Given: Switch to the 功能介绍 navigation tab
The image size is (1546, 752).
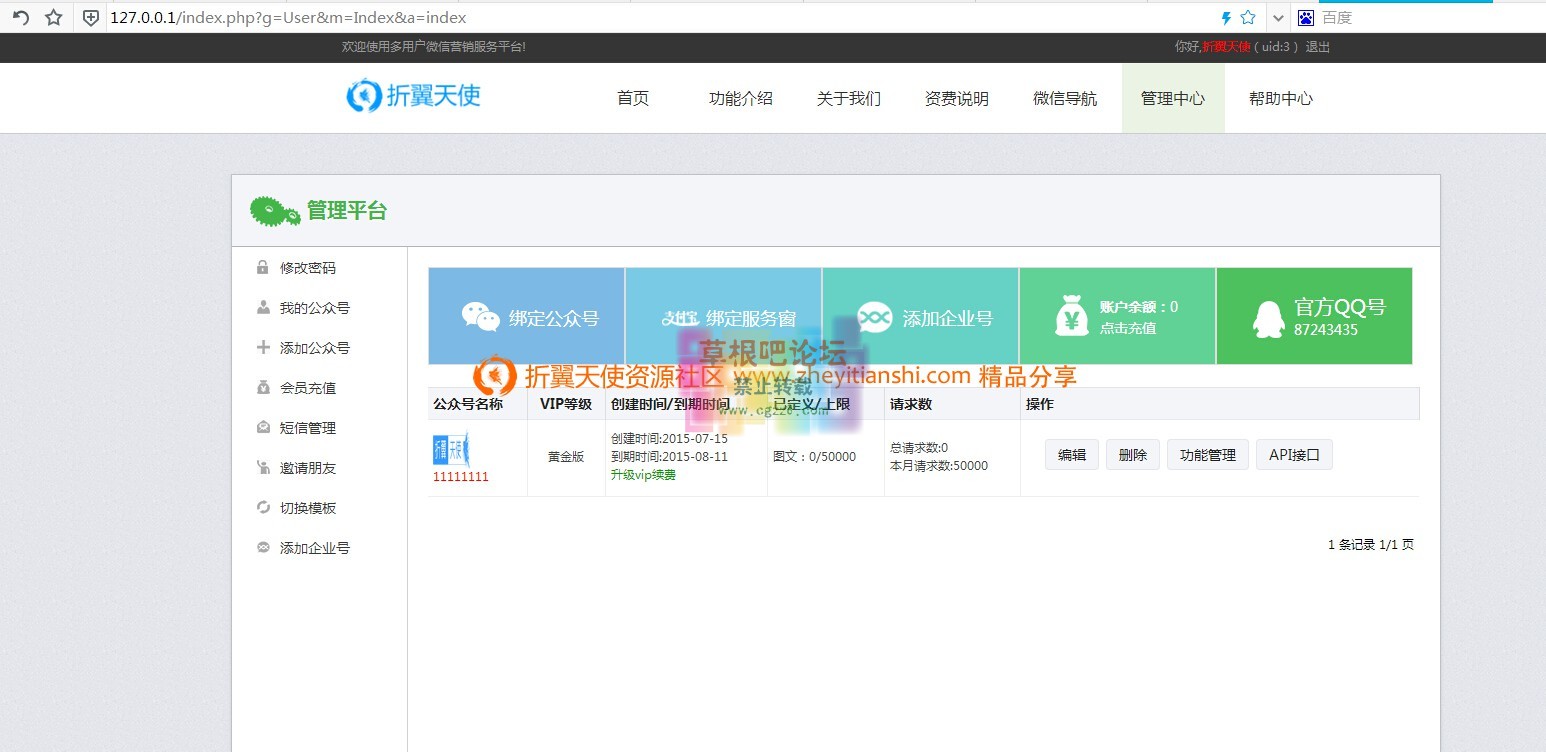Looking at the screenshot, I should coord(740,98).
